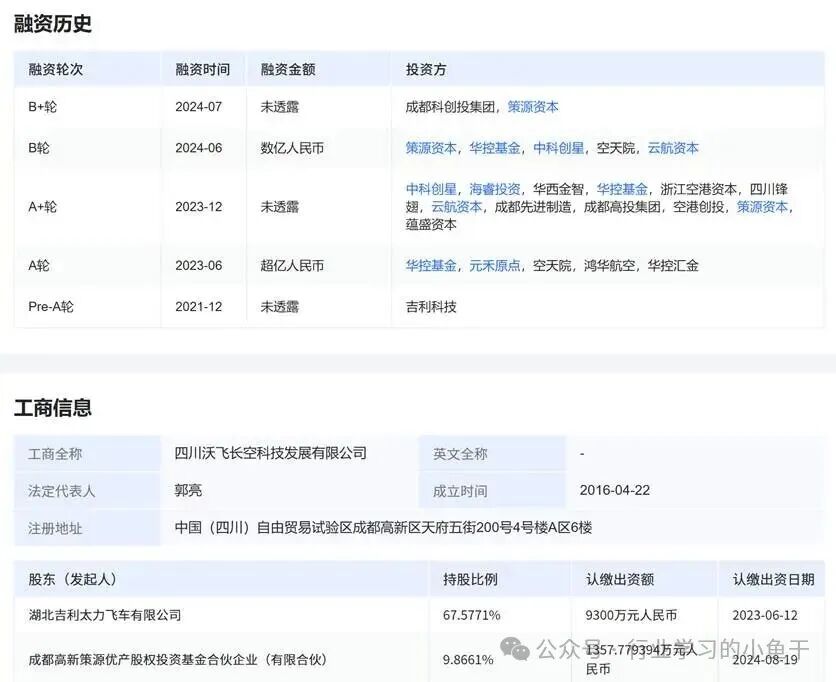Open 策源资本 link in A+轮 row
Image resolution: width=836 pixels, height=682 pixels.
pos(762,206)
